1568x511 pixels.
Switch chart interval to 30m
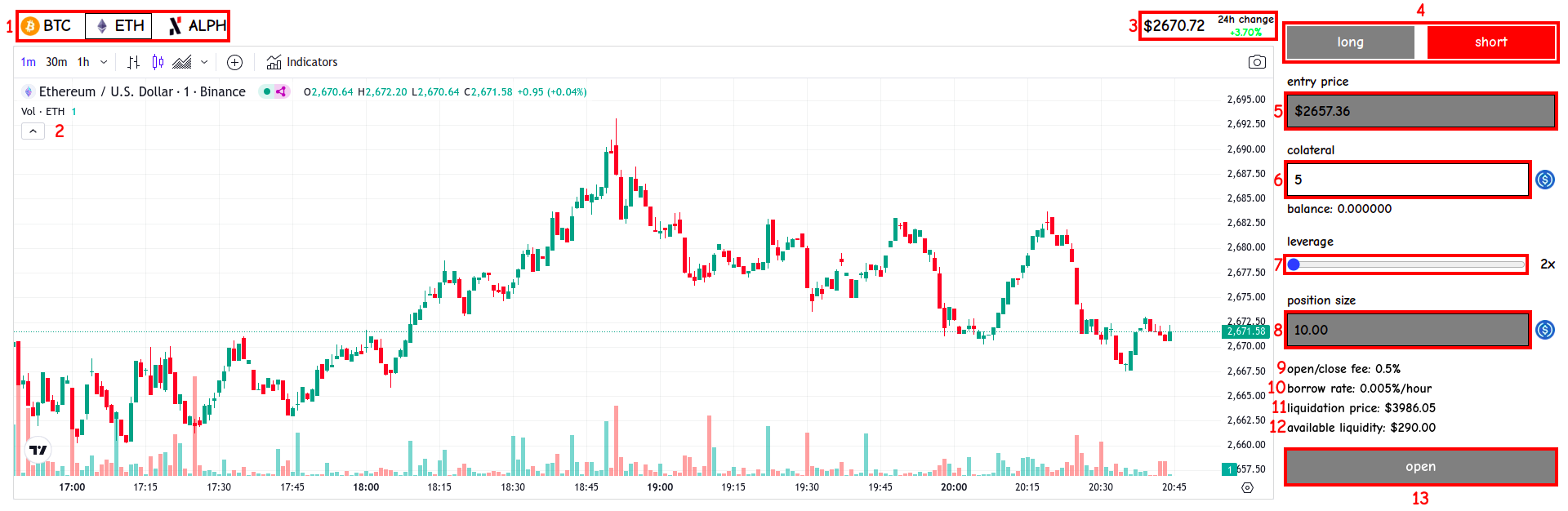[56, 62]
